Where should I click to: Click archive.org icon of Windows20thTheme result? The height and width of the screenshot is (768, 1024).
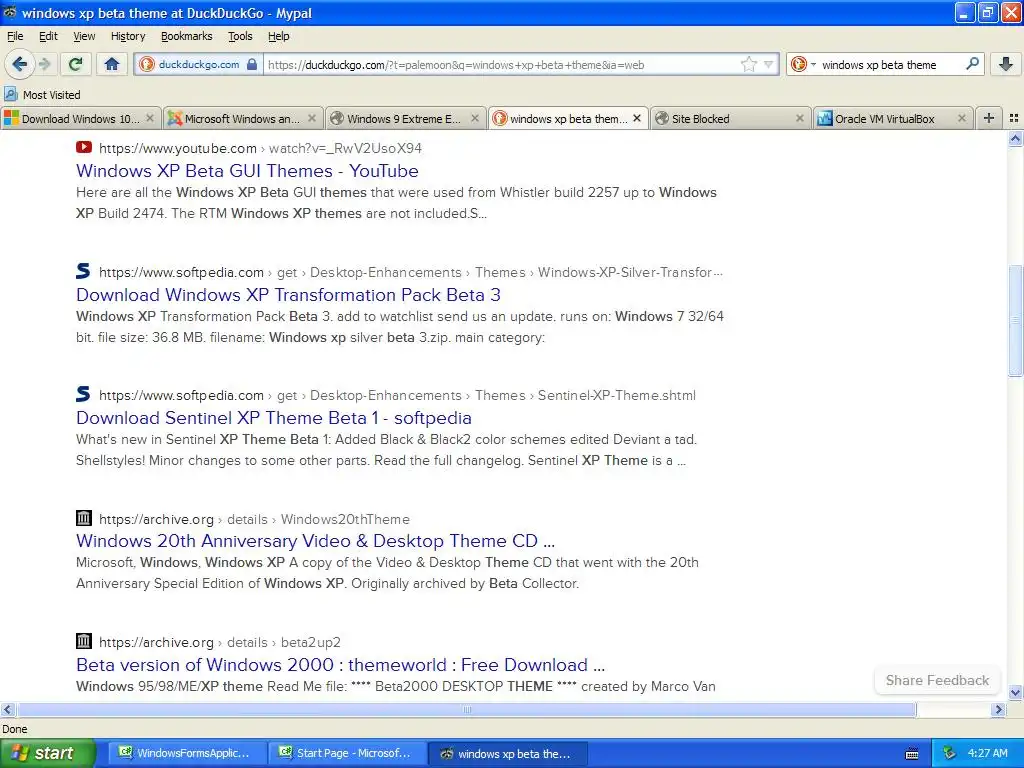(84, 519)
